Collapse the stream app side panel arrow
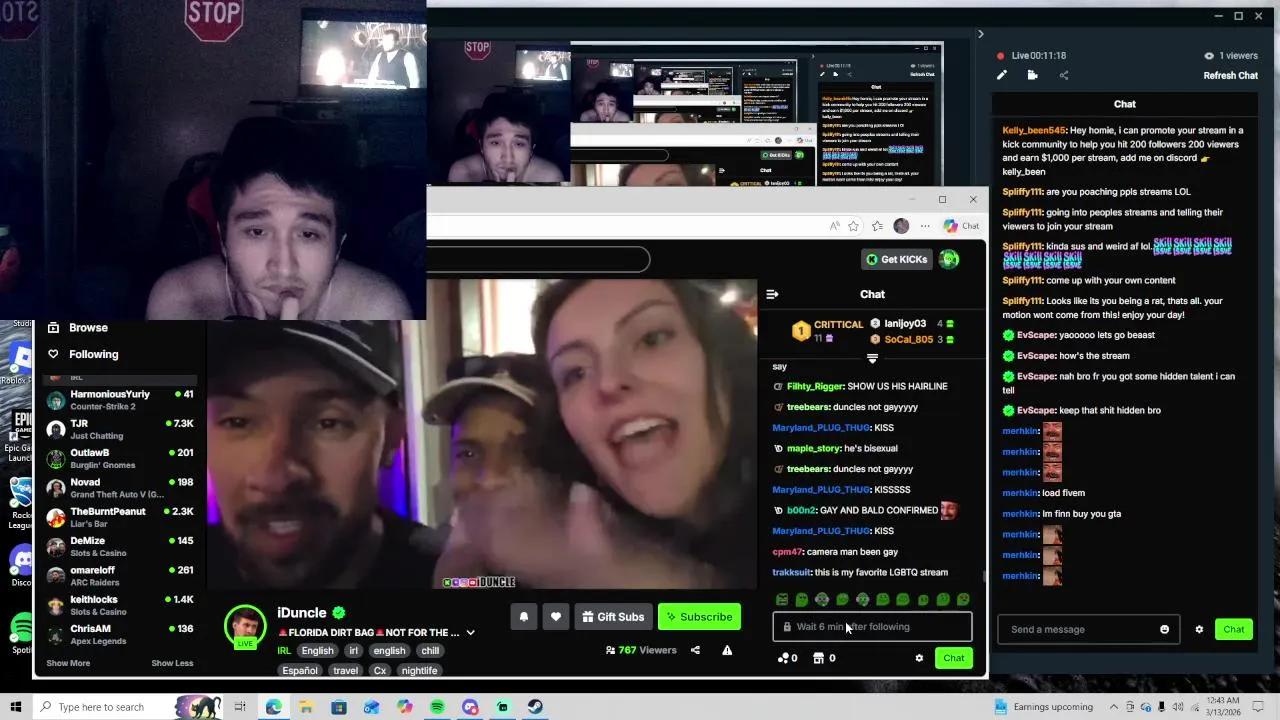 point(980,34)
